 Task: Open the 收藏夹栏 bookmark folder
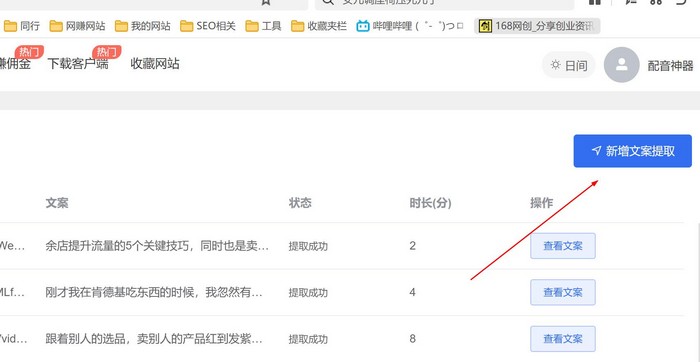[x=319, y=26]
